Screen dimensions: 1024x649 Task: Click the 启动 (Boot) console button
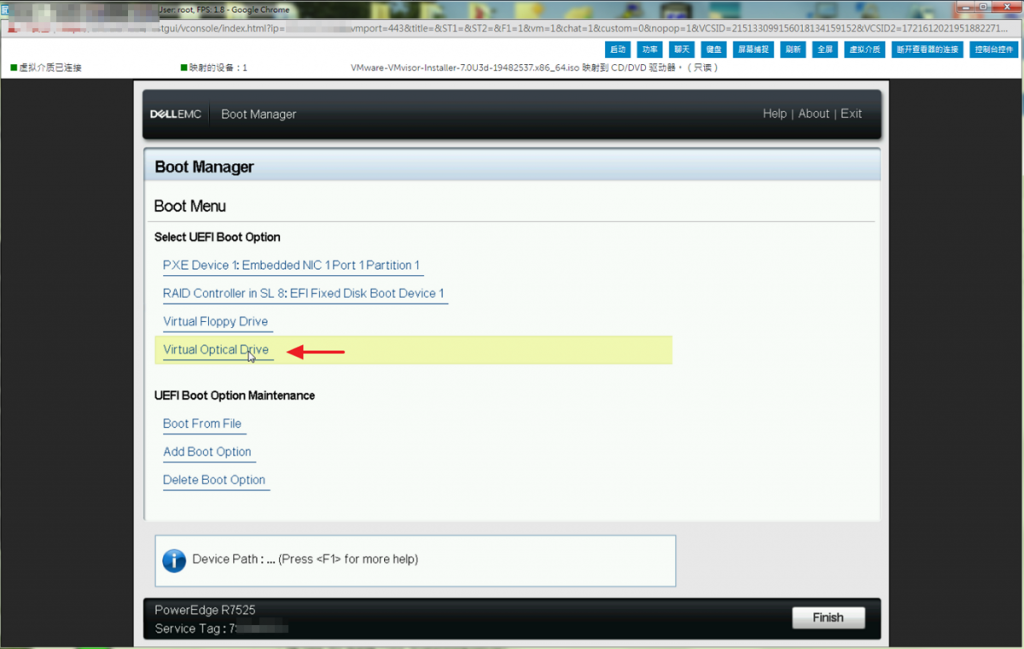click(617, 50)
